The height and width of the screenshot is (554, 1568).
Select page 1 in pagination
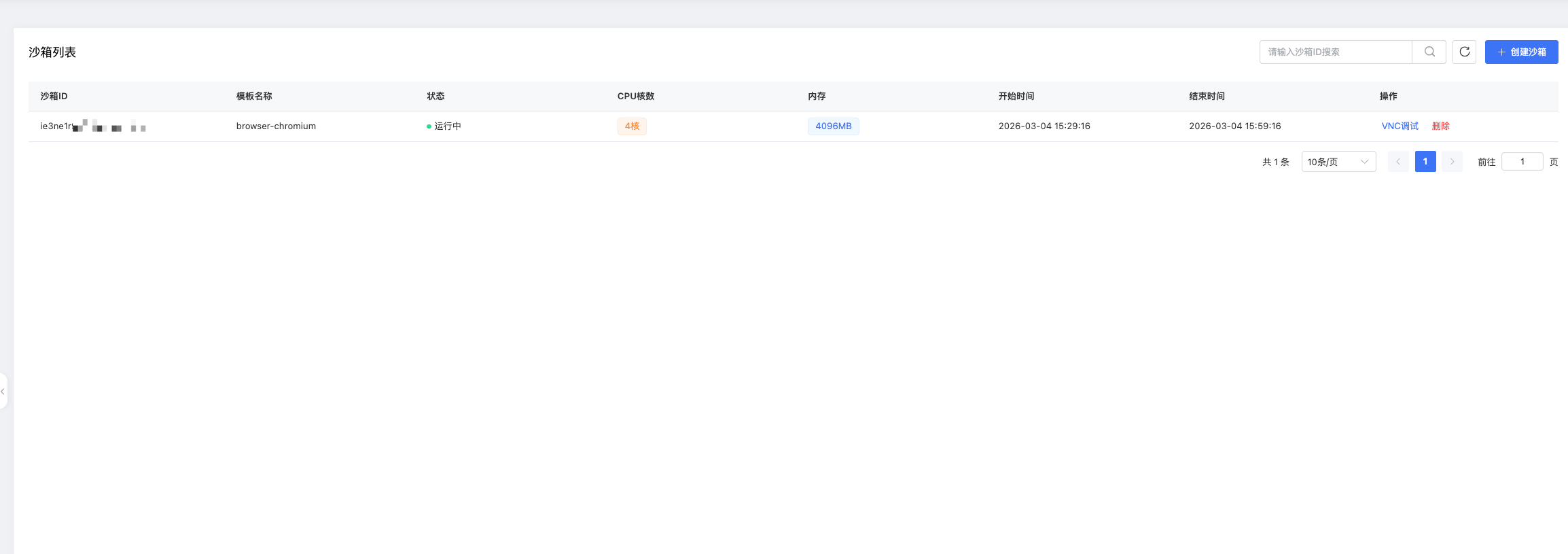click(x=1425, y=162)
